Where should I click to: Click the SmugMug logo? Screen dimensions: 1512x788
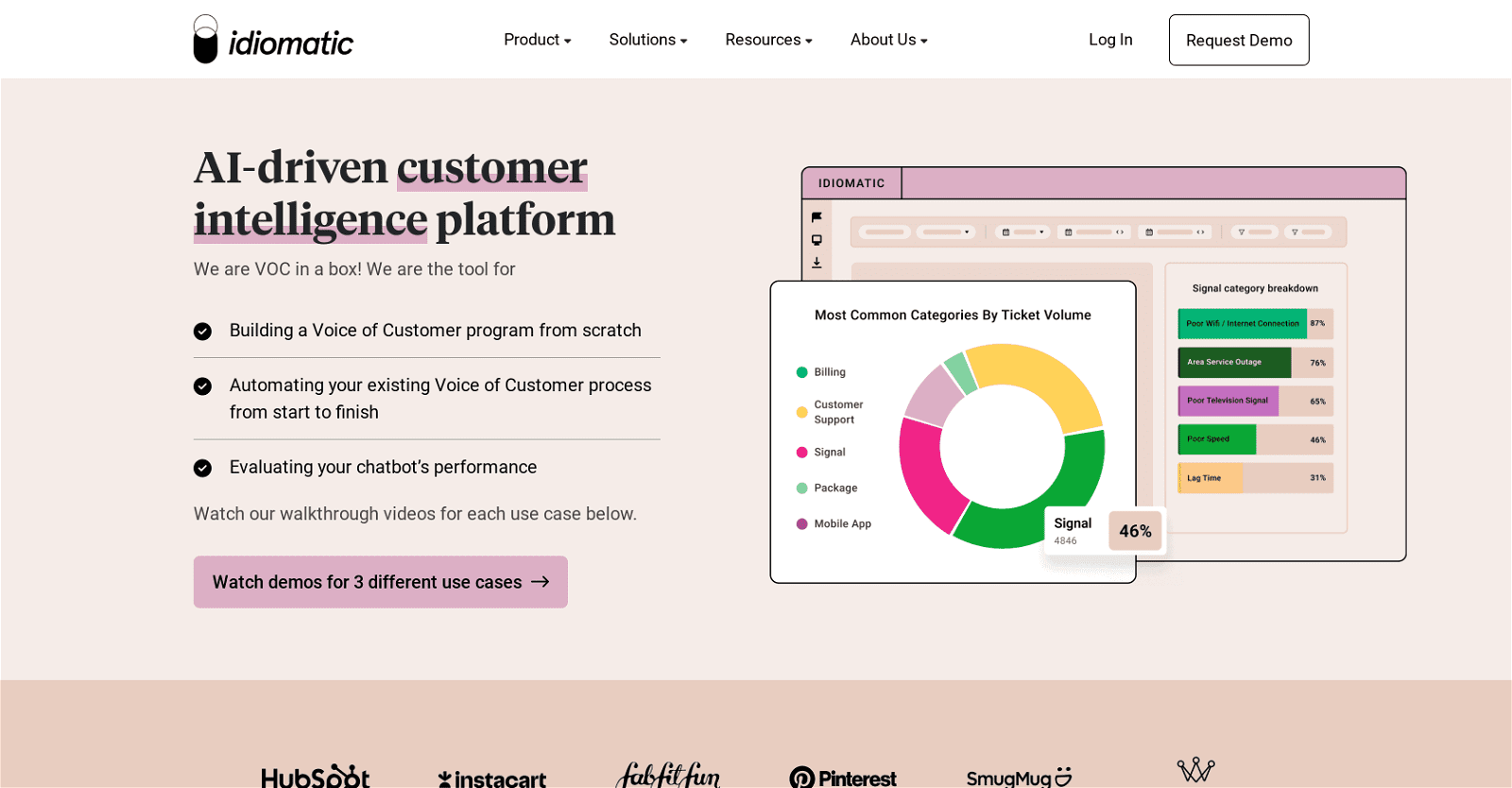1019,778
